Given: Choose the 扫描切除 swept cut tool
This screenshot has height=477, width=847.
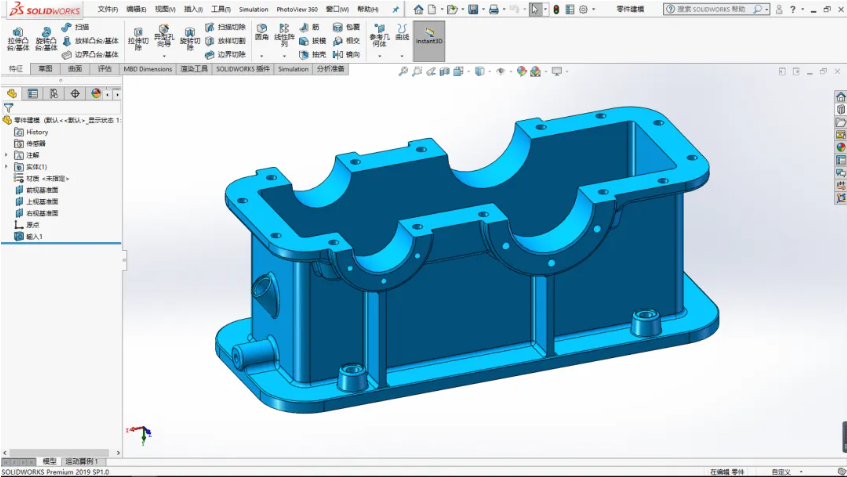Looking at the screenshot, I should click(x=225, y=27).
